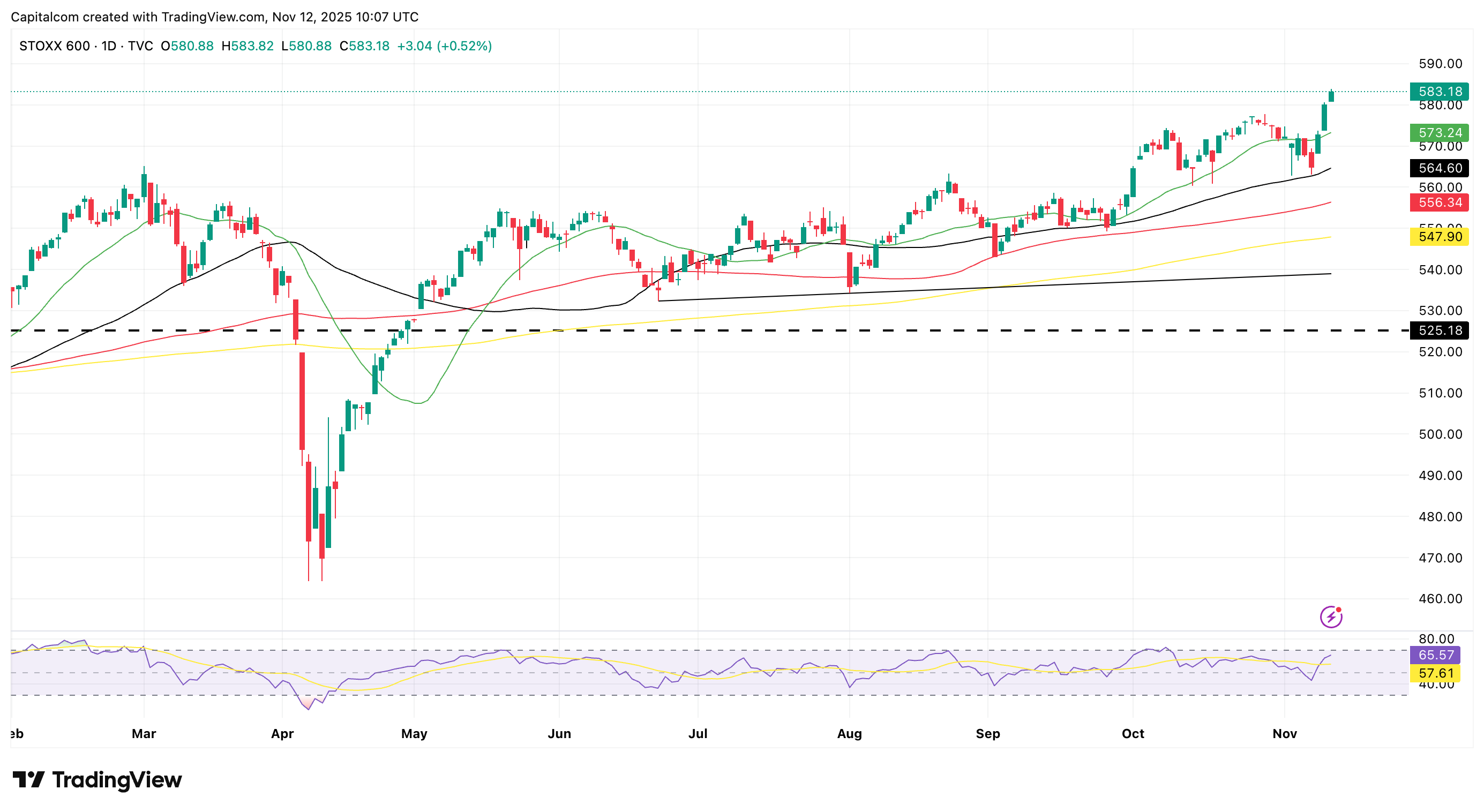Click the red 556.34 moving average label
The width and height of the screenshot is (1484, 812).
click(x=1439, y=202)
